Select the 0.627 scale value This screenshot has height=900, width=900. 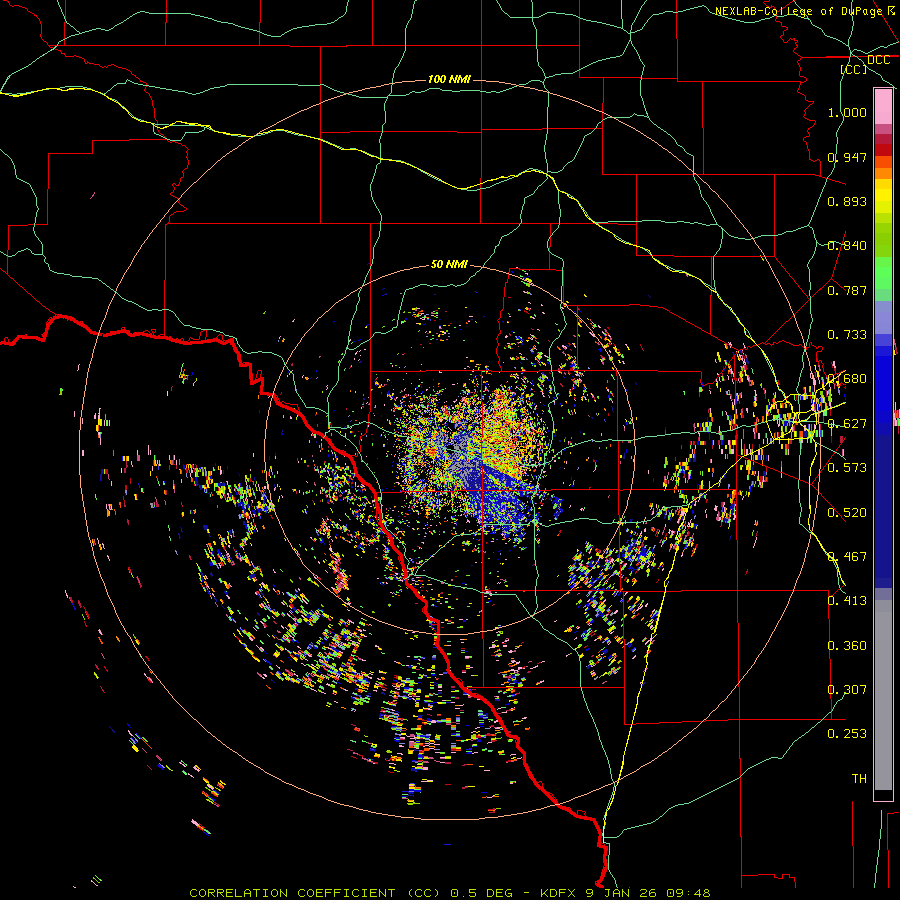[847, 424]
